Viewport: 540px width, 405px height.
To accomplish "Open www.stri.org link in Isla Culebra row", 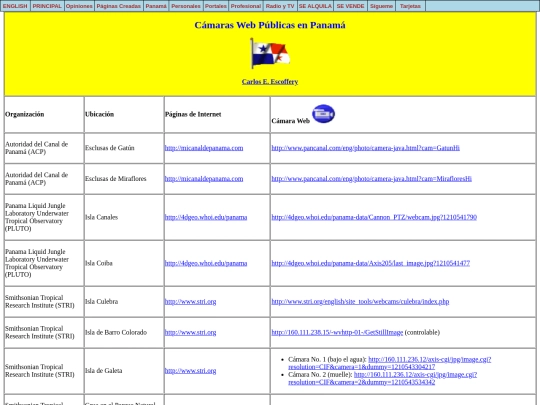I will point(190,302).
